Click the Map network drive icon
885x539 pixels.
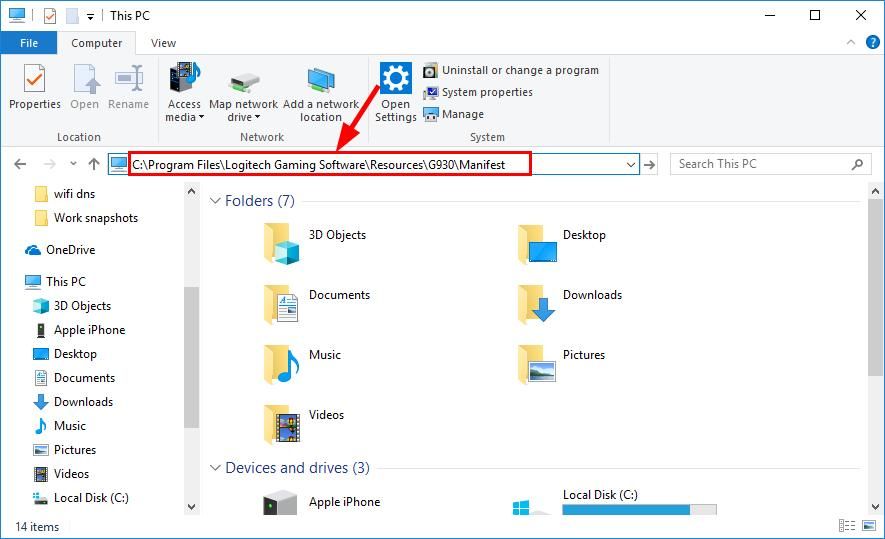(x=244, y=80)
